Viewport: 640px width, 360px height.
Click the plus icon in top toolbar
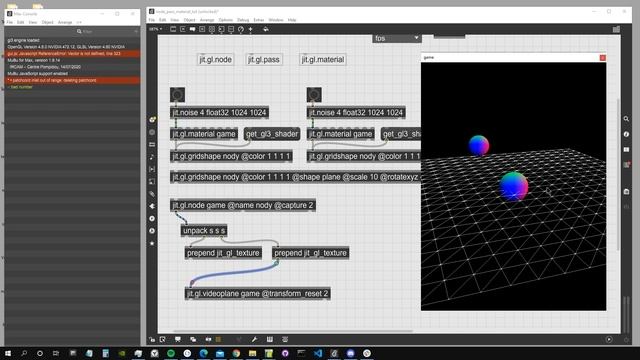tap(250, 29)
